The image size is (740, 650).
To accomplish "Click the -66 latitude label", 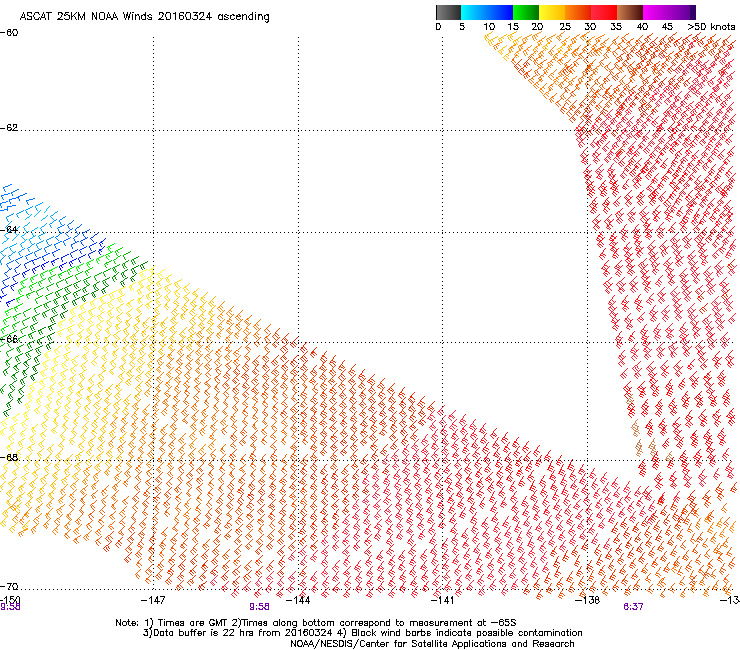I will click(x=9, y=339).
